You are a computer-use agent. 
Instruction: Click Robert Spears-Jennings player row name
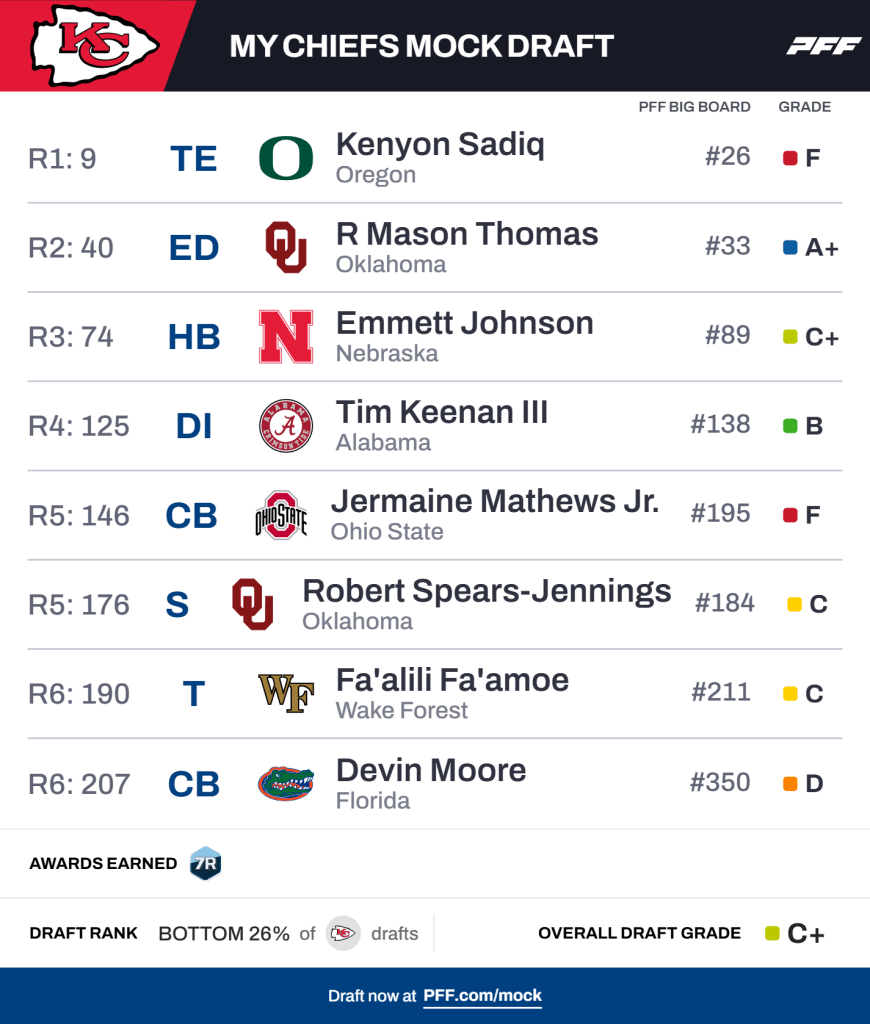486,591
